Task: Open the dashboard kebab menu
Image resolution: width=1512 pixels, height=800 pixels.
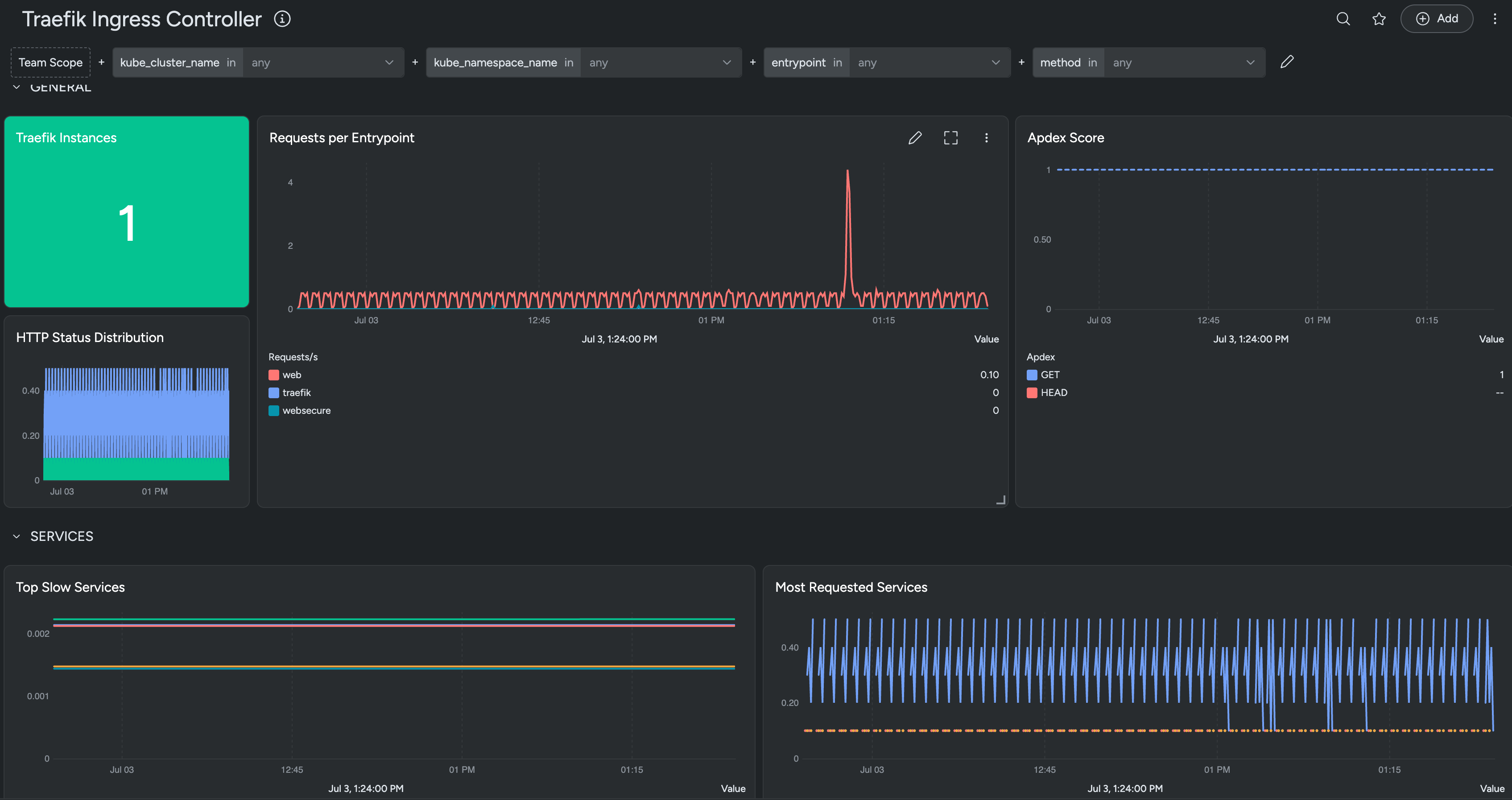Action: [1495, 19]
